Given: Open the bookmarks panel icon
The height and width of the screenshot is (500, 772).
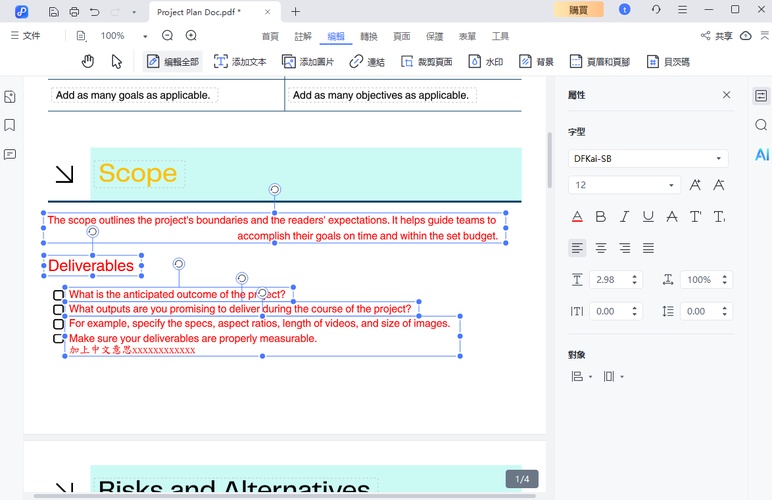Looking at the screenshot, I should tap(10, 126).
